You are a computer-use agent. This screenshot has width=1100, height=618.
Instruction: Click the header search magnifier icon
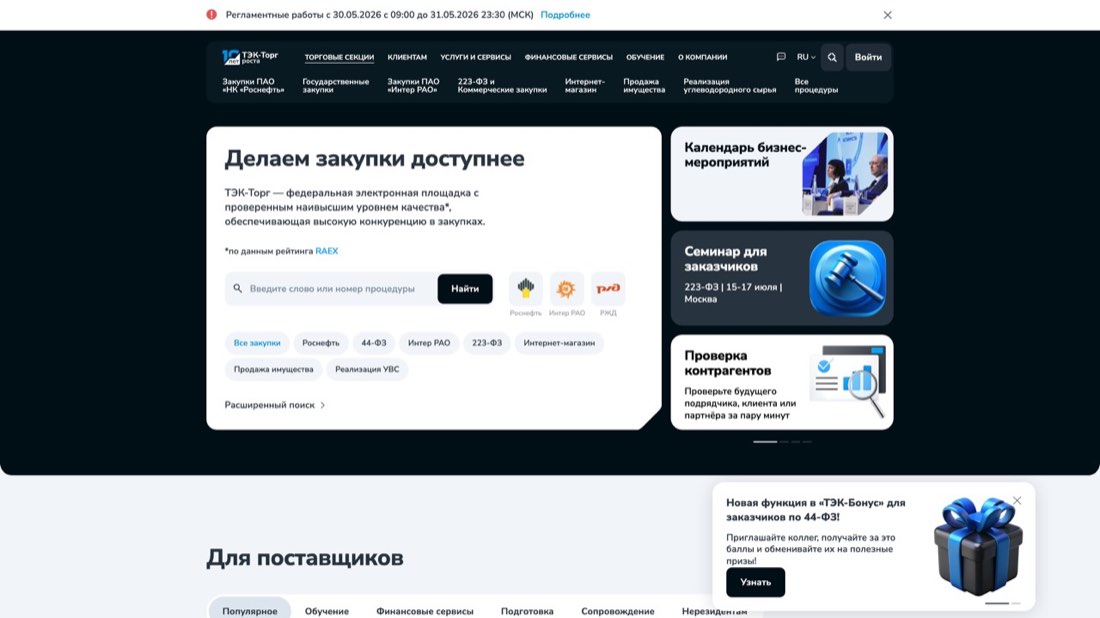832,58
